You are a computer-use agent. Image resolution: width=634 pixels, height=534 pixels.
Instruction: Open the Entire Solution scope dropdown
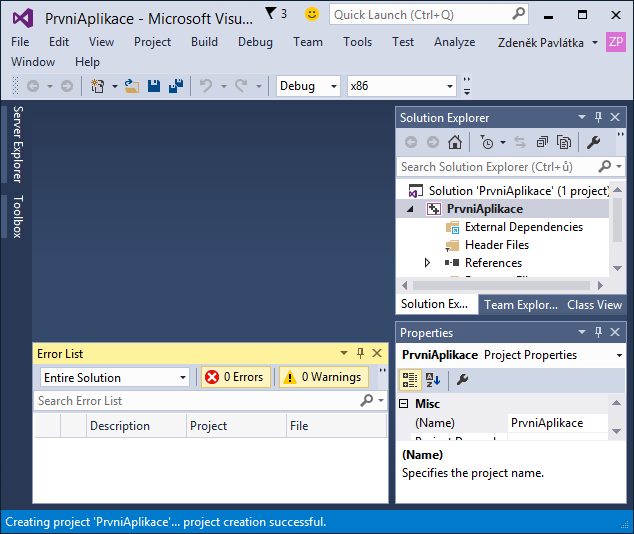(114, 377)
